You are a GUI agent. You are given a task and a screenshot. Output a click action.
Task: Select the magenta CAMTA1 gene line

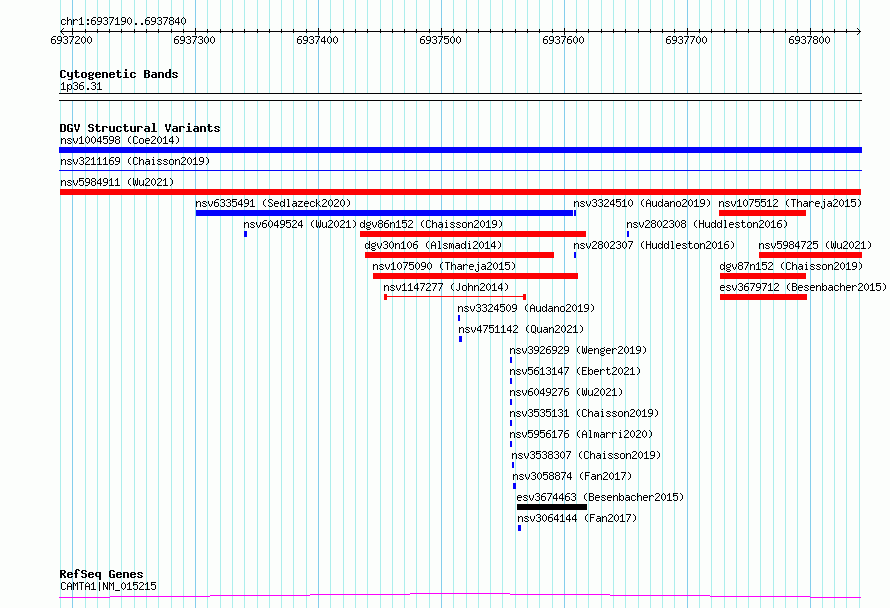[460, 596]
